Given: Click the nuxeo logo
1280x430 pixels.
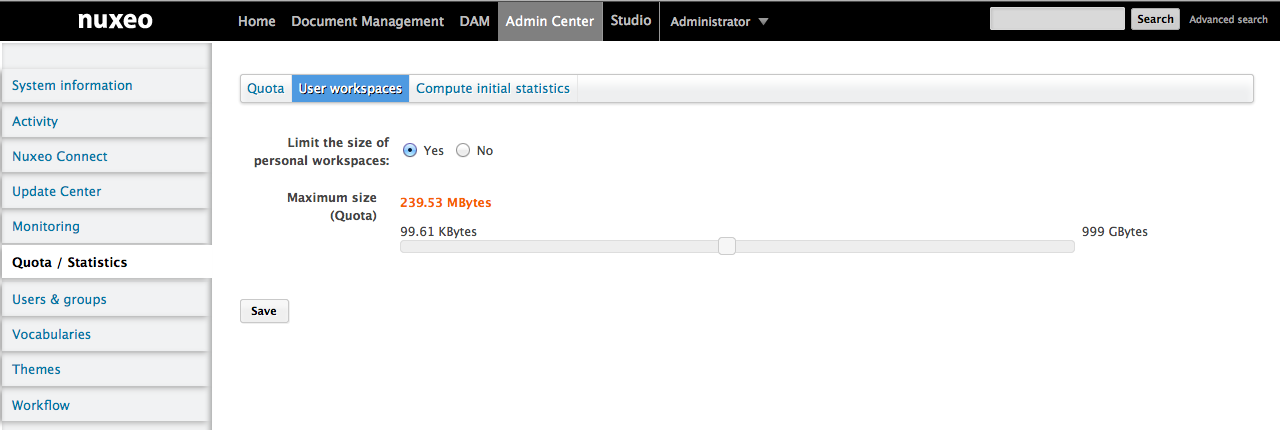Looking at the screenshot, I should (115, 20).
